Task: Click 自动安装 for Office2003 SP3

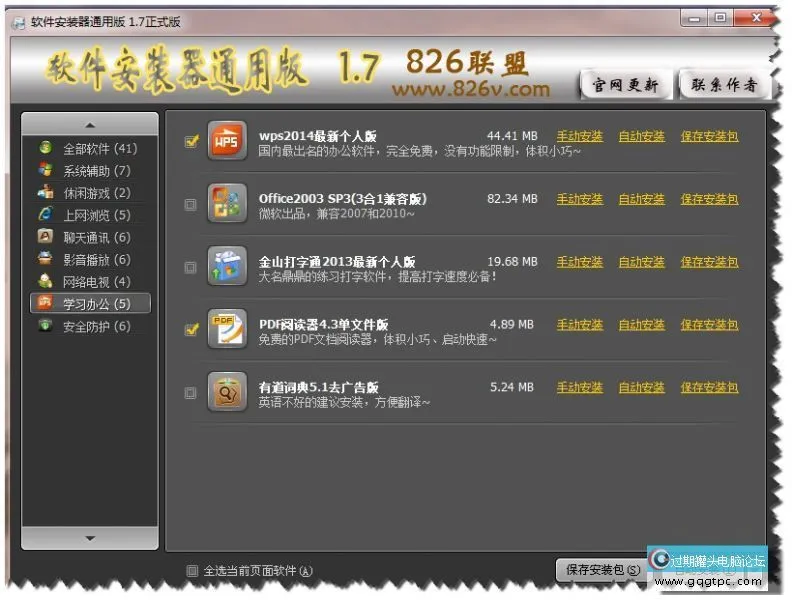Action: 641,199
